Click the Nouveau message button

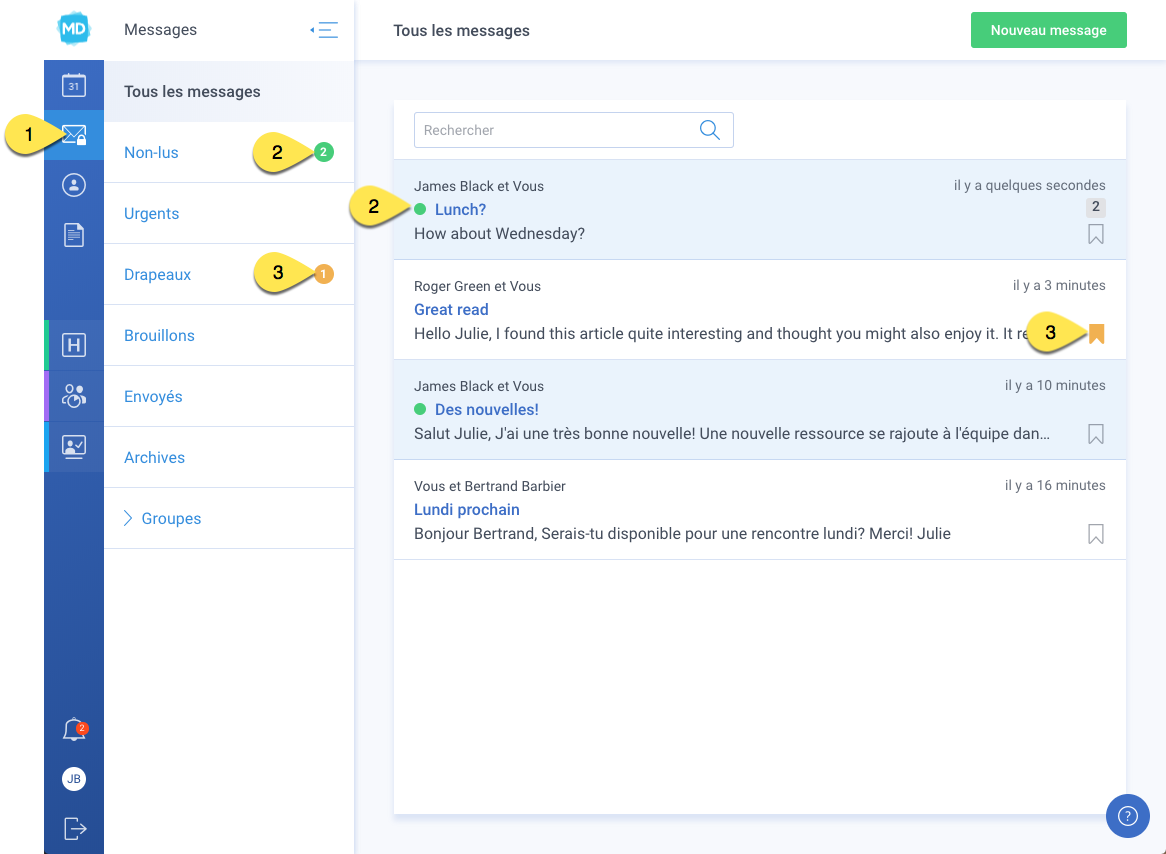(x=1049, y=30)
